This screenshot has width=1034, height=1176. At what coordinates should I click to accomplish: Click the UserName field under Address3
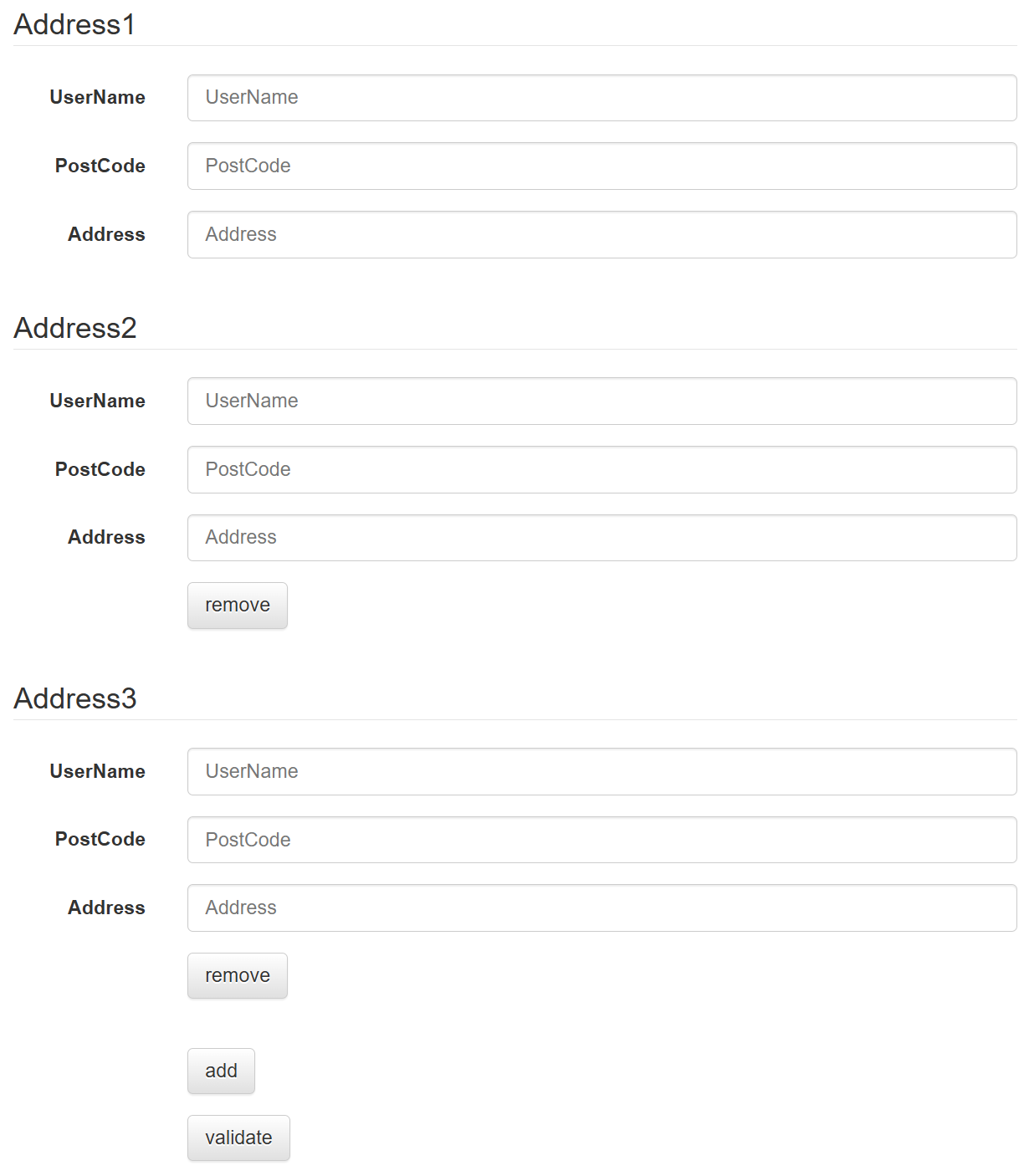point(601,772)
